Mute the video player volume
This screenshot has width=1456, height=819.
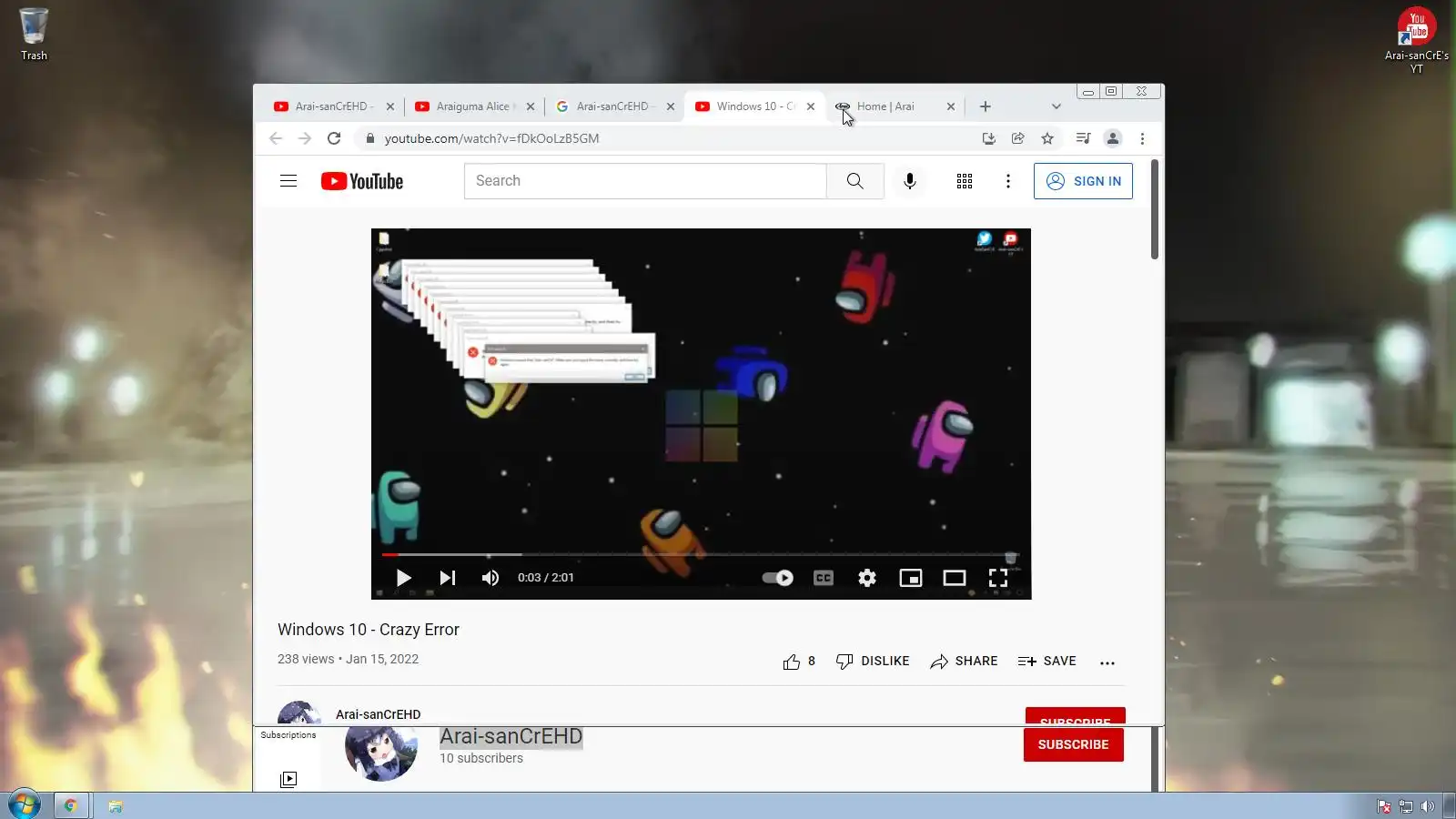(490, 578)
